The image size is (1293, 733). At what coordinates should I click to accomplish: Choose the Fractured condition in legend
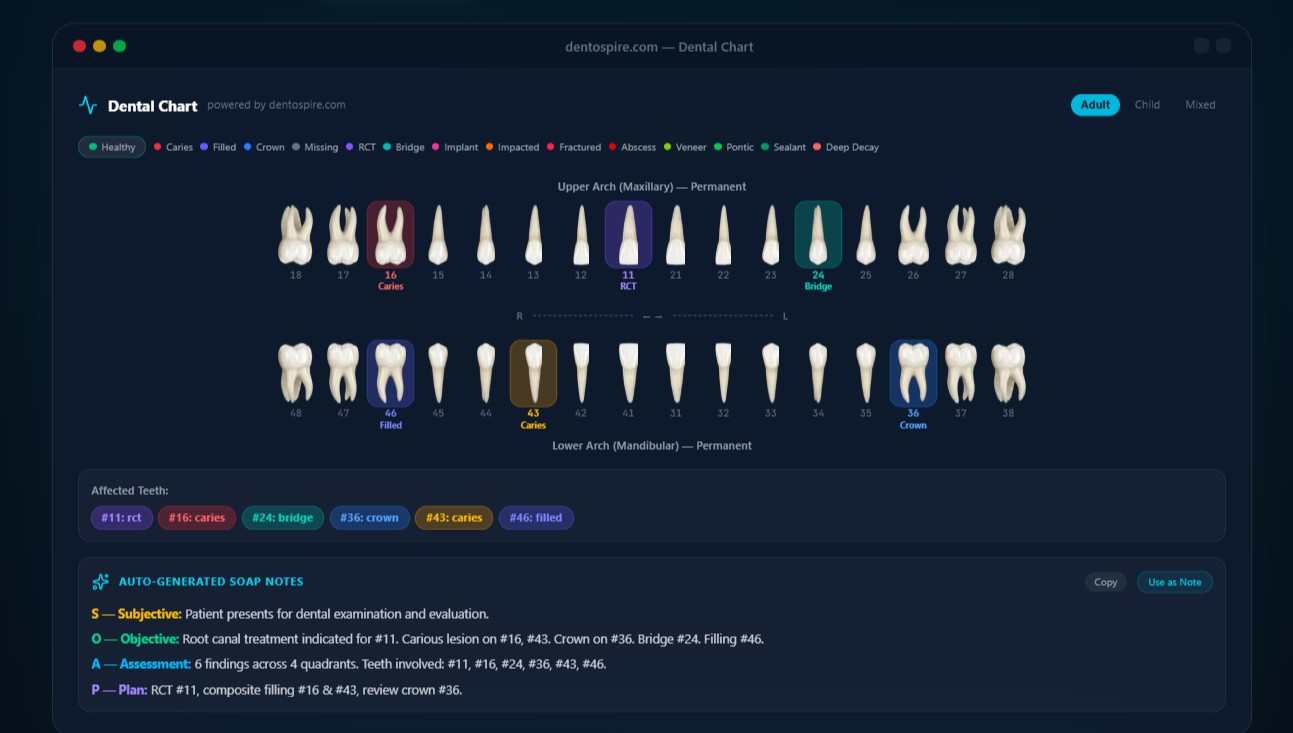(x=574, y=147)
